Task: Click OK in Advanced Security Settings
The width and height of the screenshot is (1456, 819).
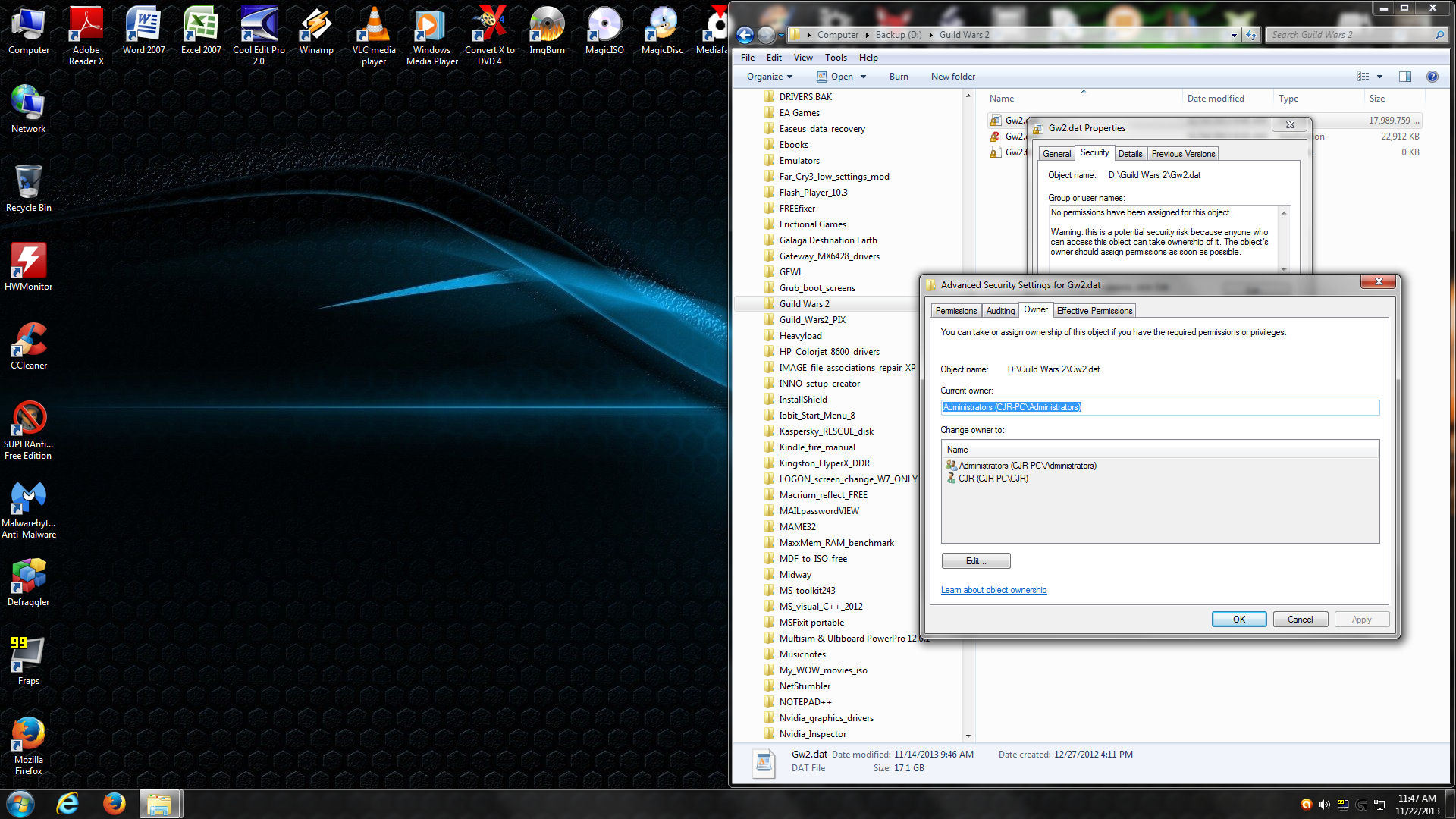Action: click(x=1238, y=620)
